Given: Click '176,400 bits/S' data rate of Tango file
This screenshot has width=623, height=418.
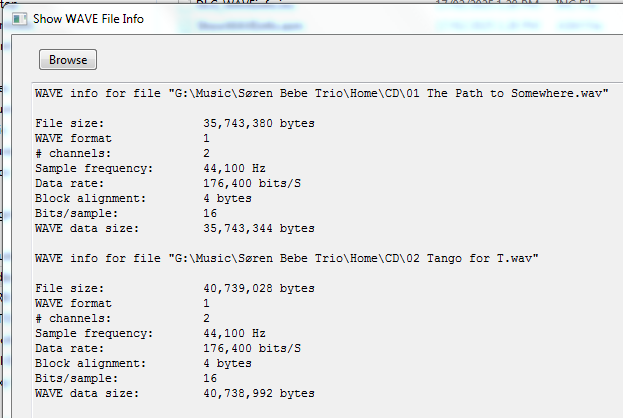Looking at the screenshot, I should click(252, 348).
